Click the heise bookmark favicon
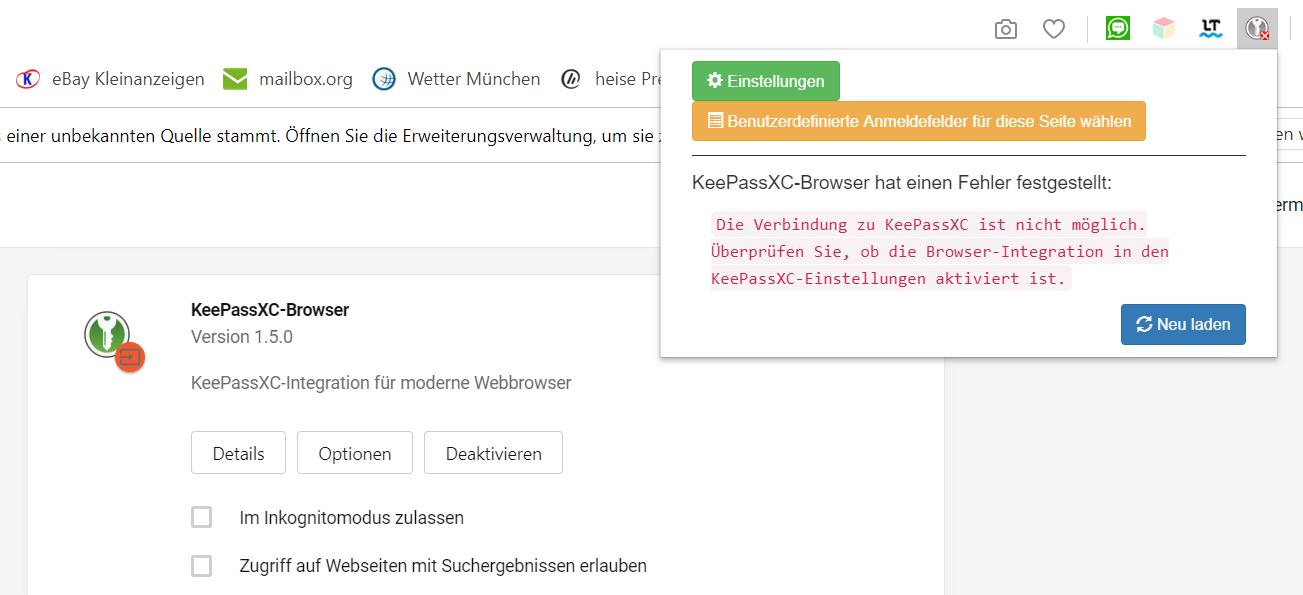 tap(571, 79)
